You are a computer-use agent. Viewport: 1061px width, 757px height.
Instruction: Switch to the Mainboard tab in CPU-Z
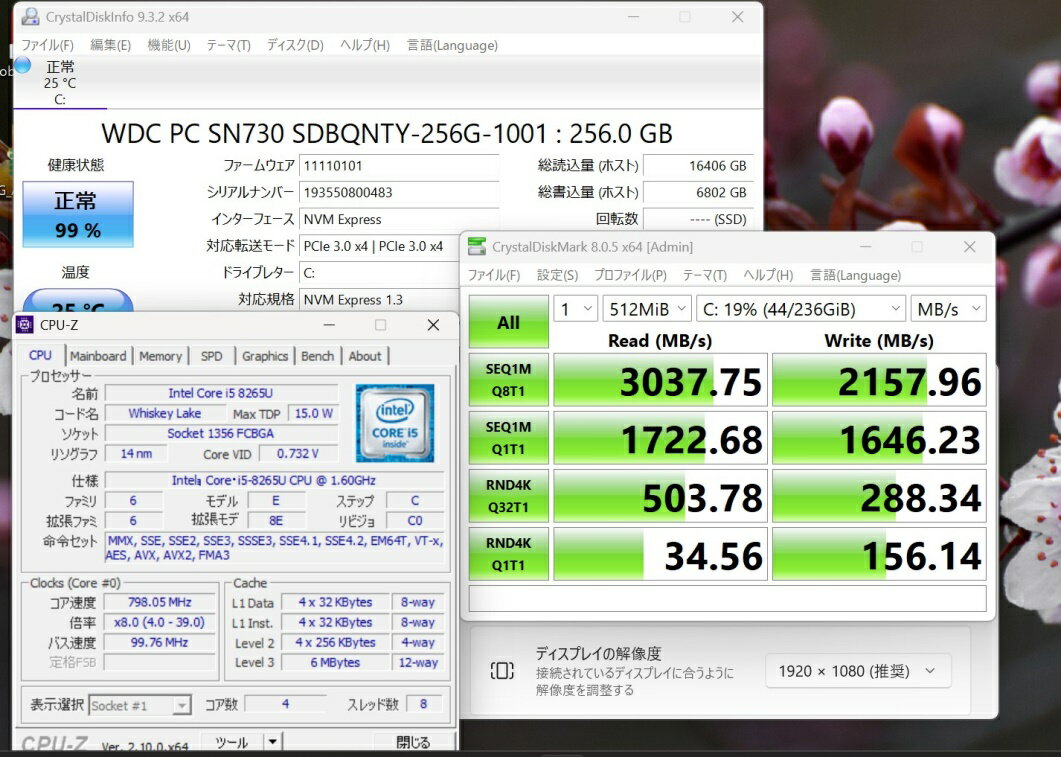pyautogui.click(x=98, y=356)
